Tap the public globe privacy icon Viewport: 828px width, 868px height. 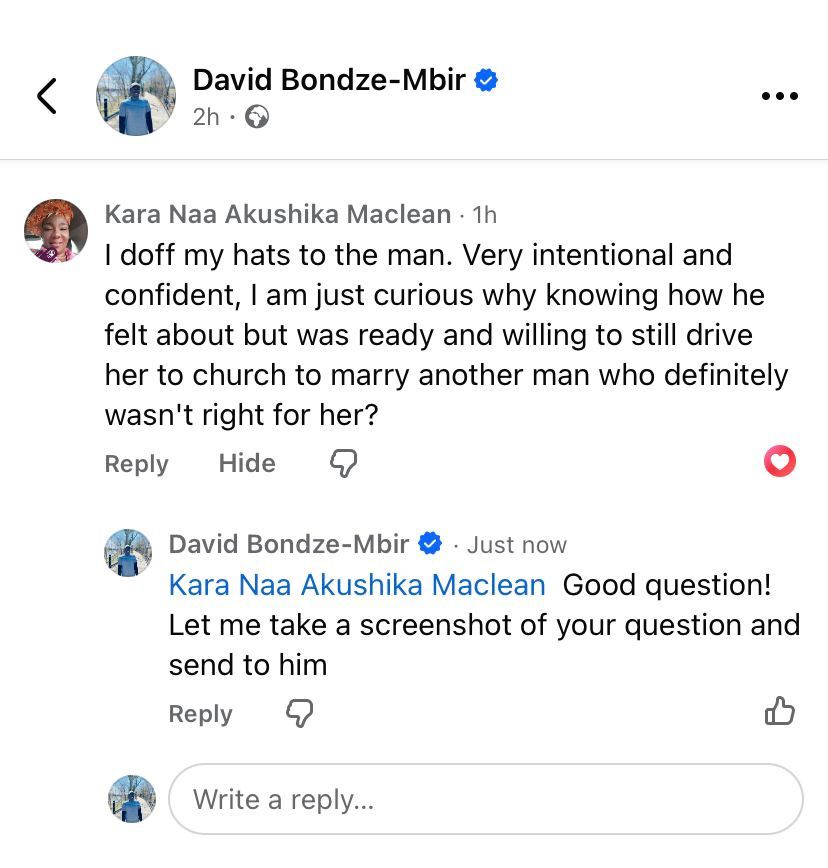[x=257, y=118]
